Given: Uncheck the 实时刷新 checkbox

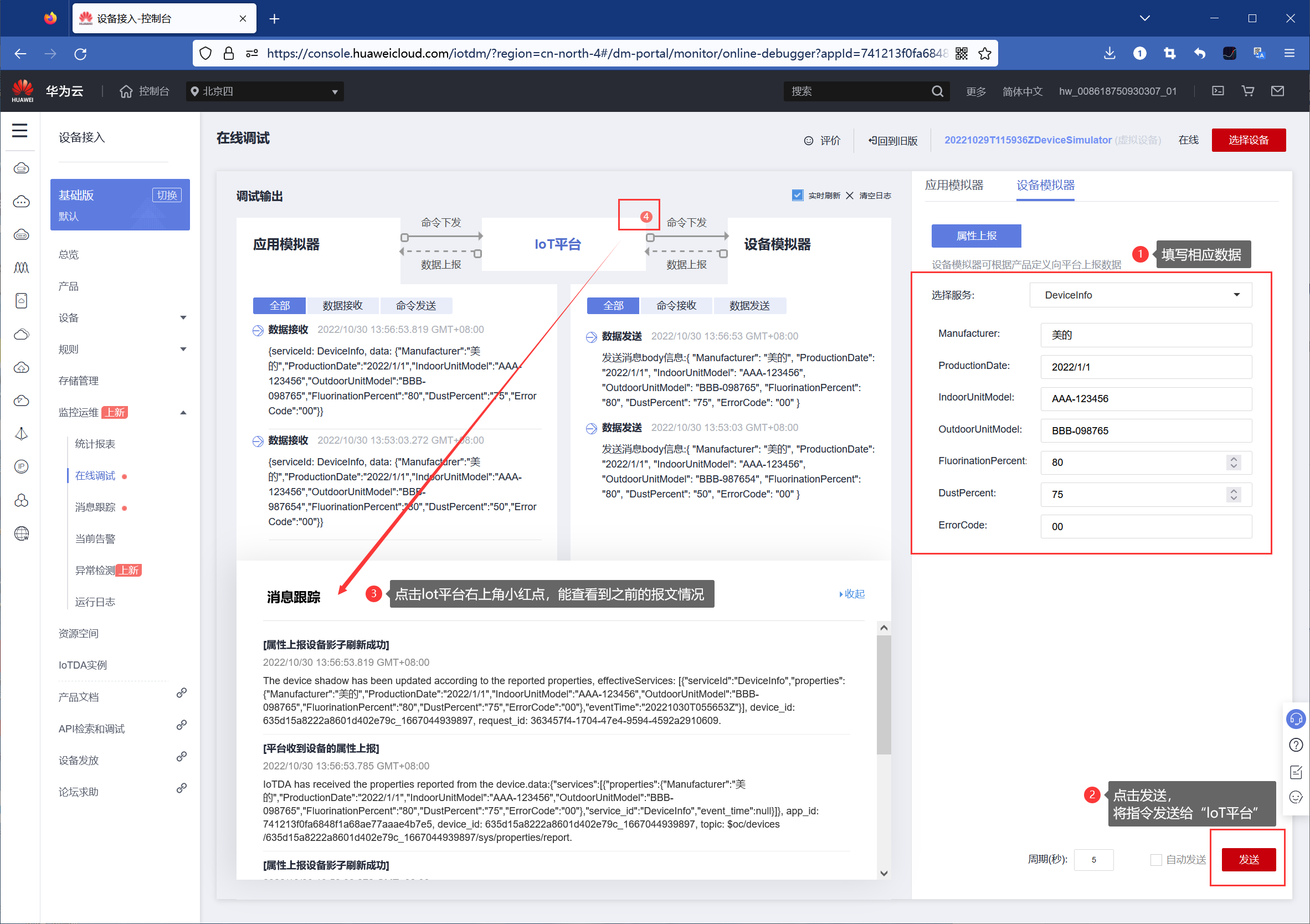Looking at the screenshot, I should [x=797, y=195].
